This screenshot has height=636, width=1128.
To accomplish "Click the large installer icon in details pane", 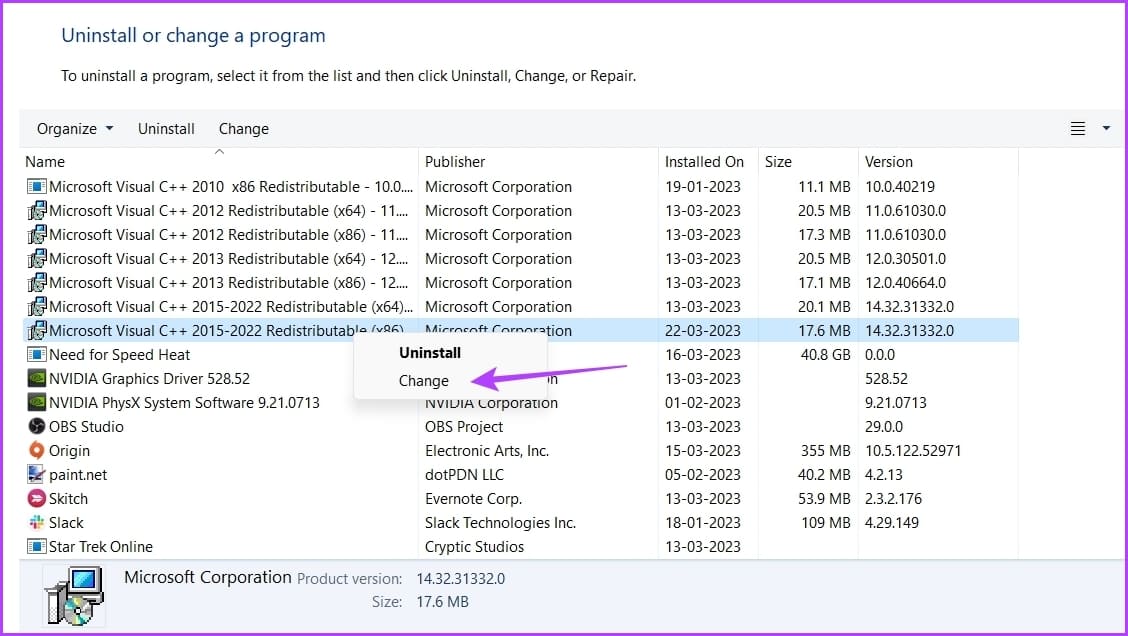I will (x=74, y=596).
